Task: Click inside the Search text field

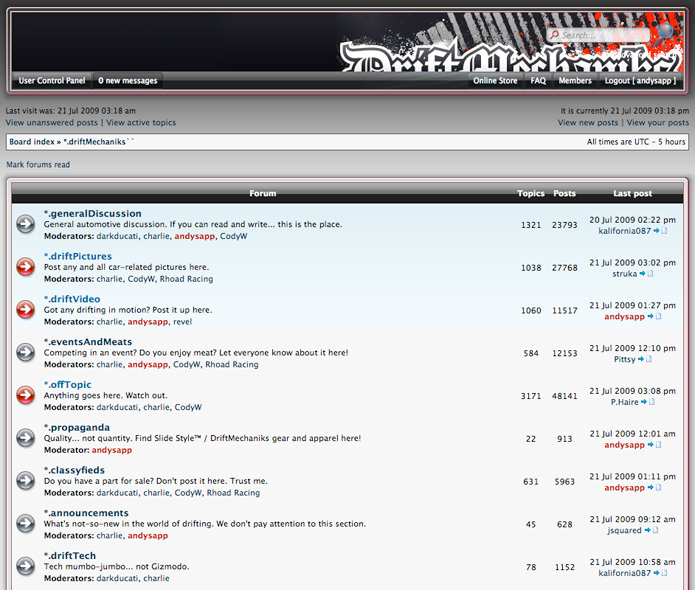Action: (x=598, y=35)
